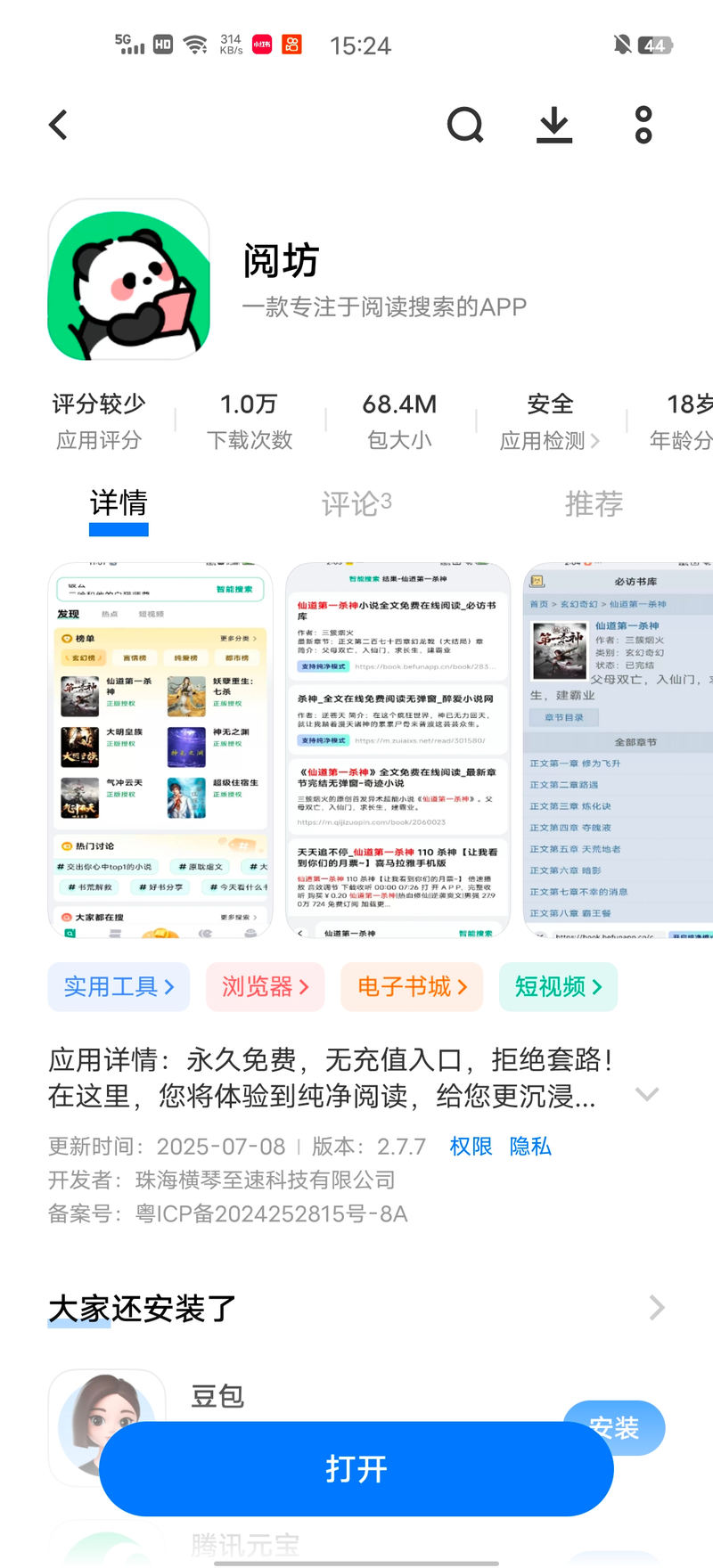Tap the 豆包 app name
Screen dimensions: 713x1568
pyautogui.click(x=217, y=1396)
